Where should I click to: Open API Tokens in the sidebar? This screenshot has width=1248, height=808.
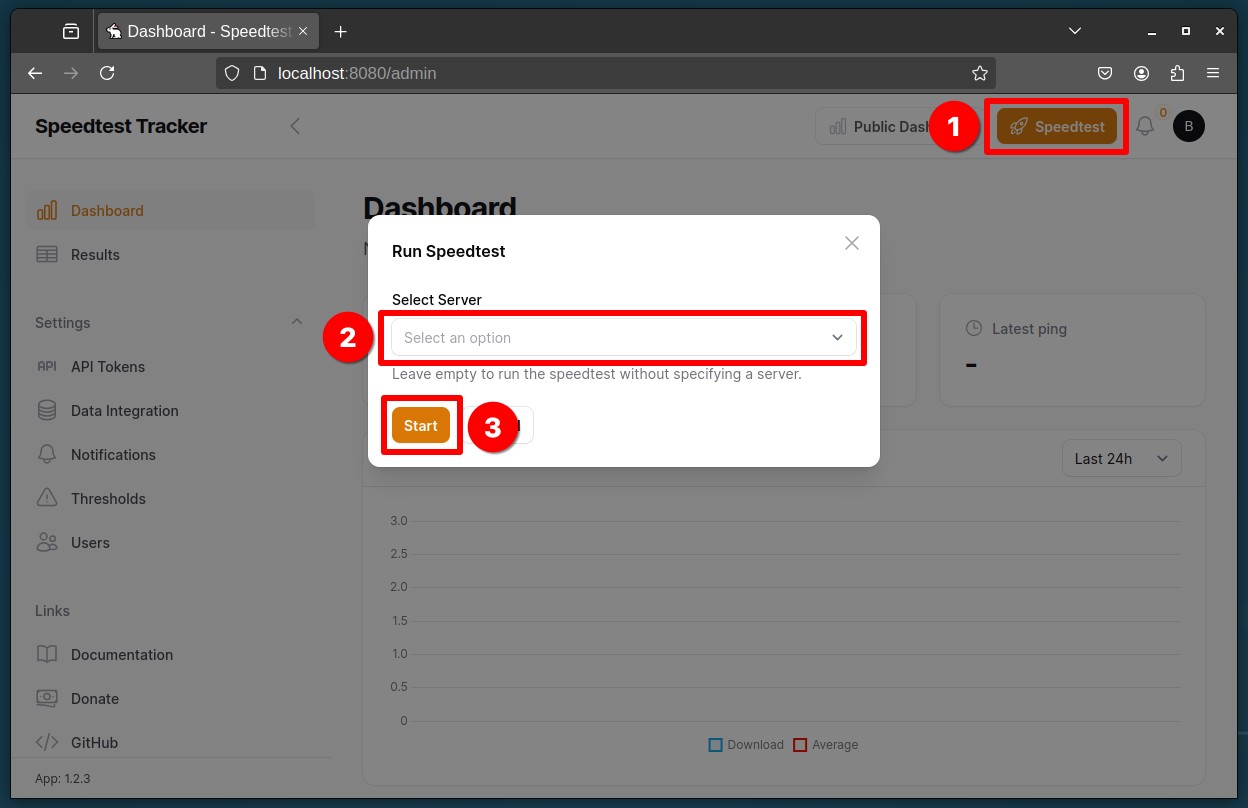(171, 367)
